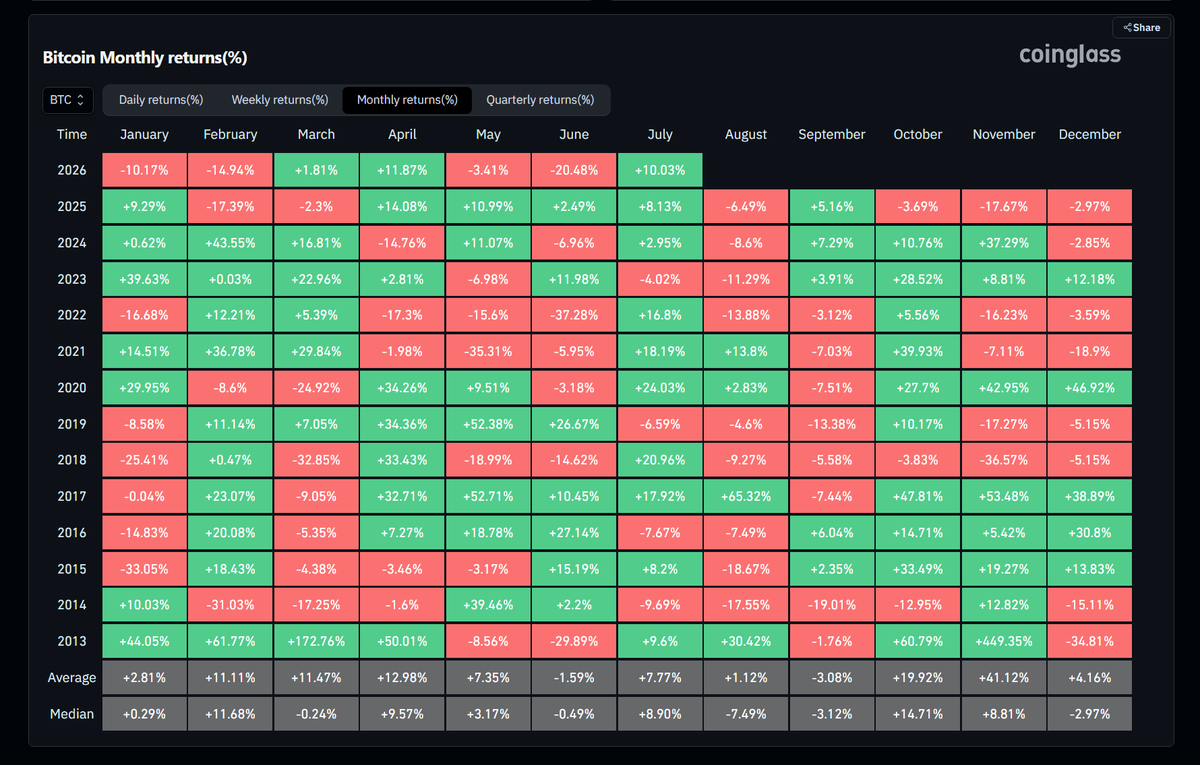Image resolution: width=1200 pixels, height=765 pixels.
Task: Click the +10.03% cell for July 2026
Action: [x=660, y=170]
